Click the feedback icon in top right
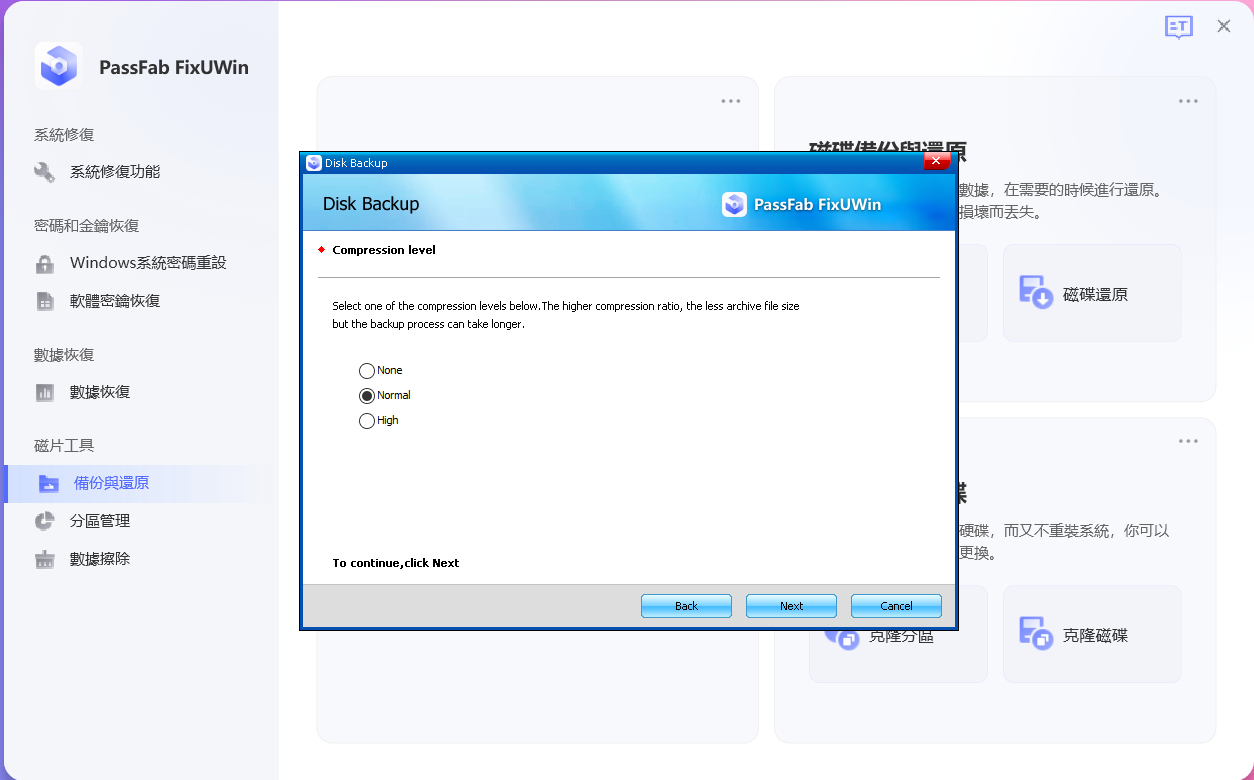 point(1179,27)
